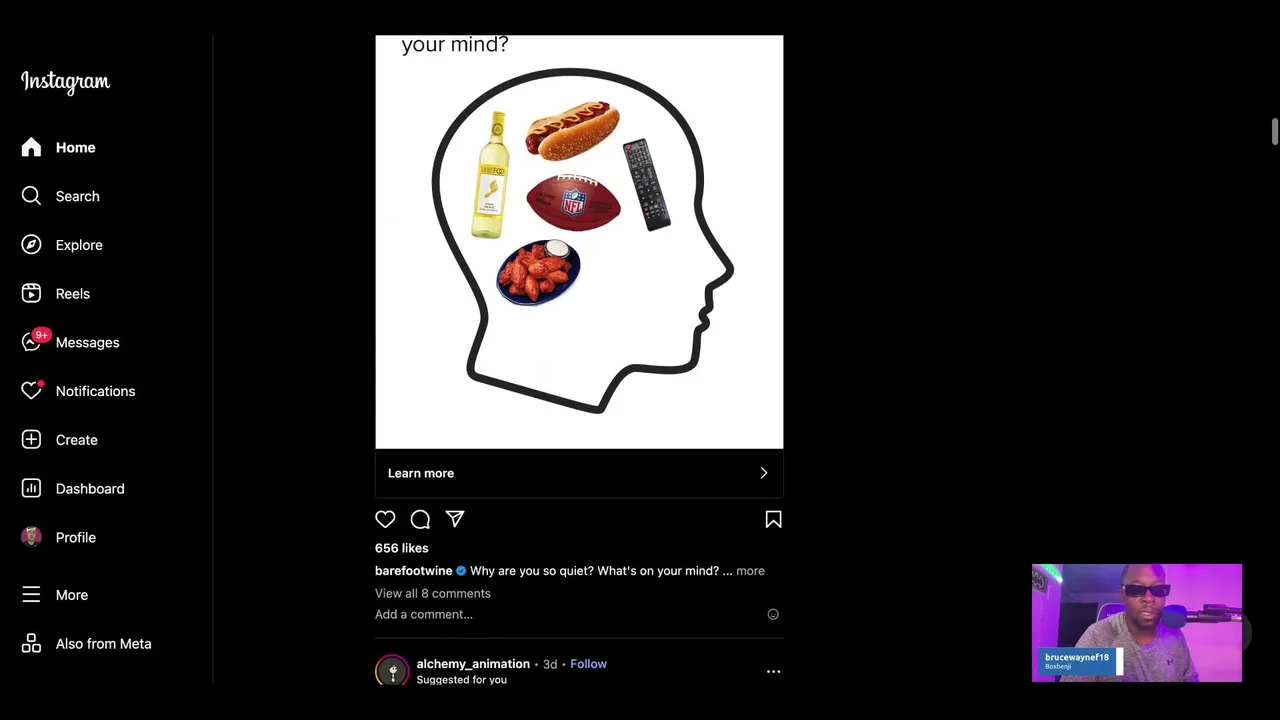Open the Notifications menu item
The width and height of the screenshot is (1280, 720).
point(95,391)
